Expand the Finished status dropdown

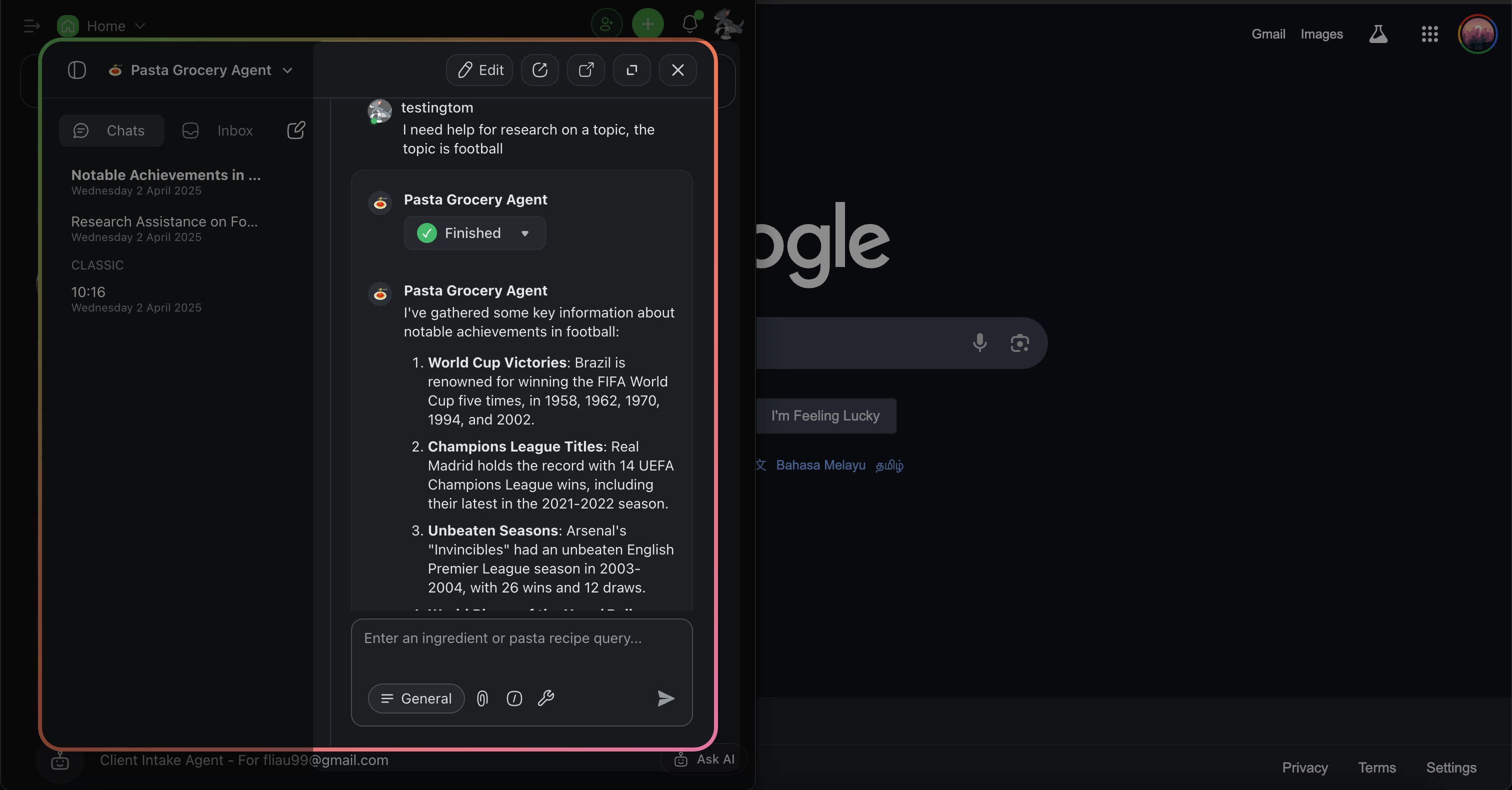tap(474, 233)
